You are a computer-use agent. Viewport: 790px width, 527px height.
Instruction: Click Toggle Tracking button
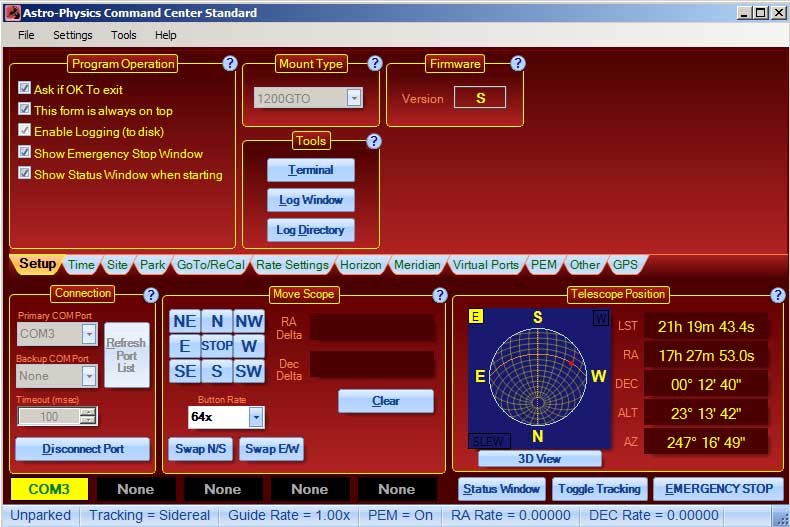click(x=600, y=489)
